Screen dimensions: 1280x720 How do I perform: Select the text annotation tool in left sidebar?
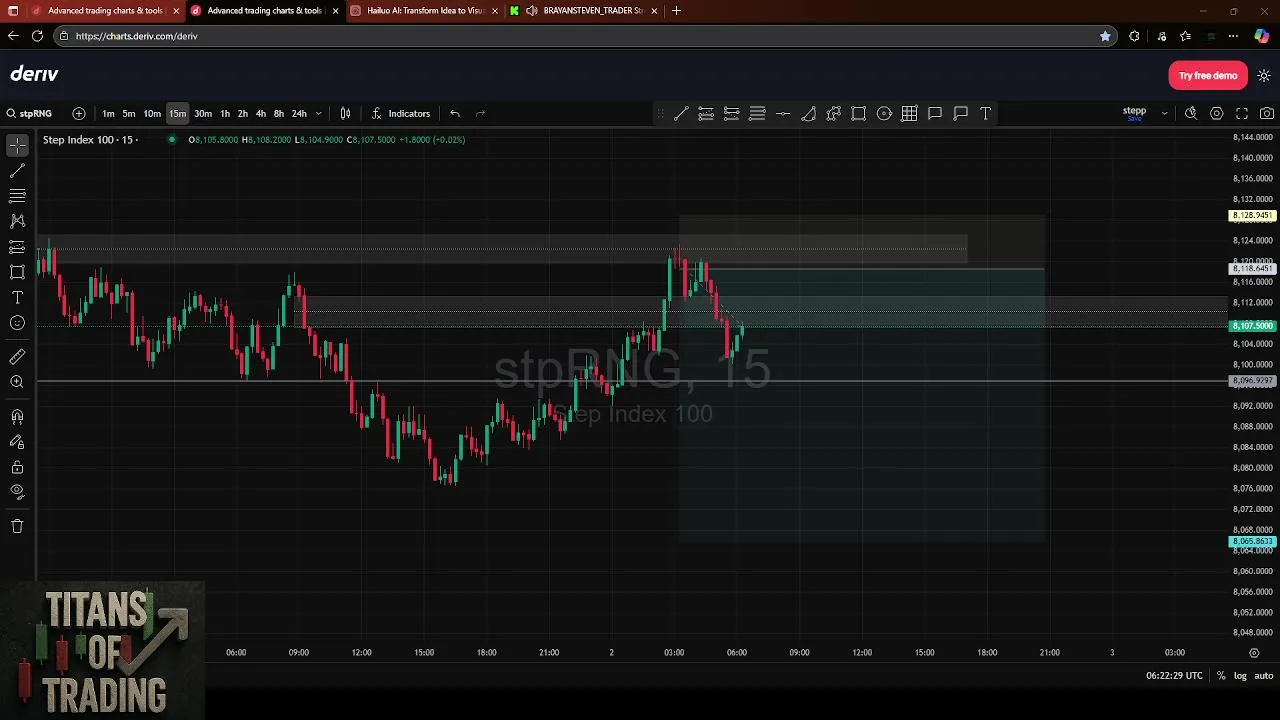pos(17,298)
